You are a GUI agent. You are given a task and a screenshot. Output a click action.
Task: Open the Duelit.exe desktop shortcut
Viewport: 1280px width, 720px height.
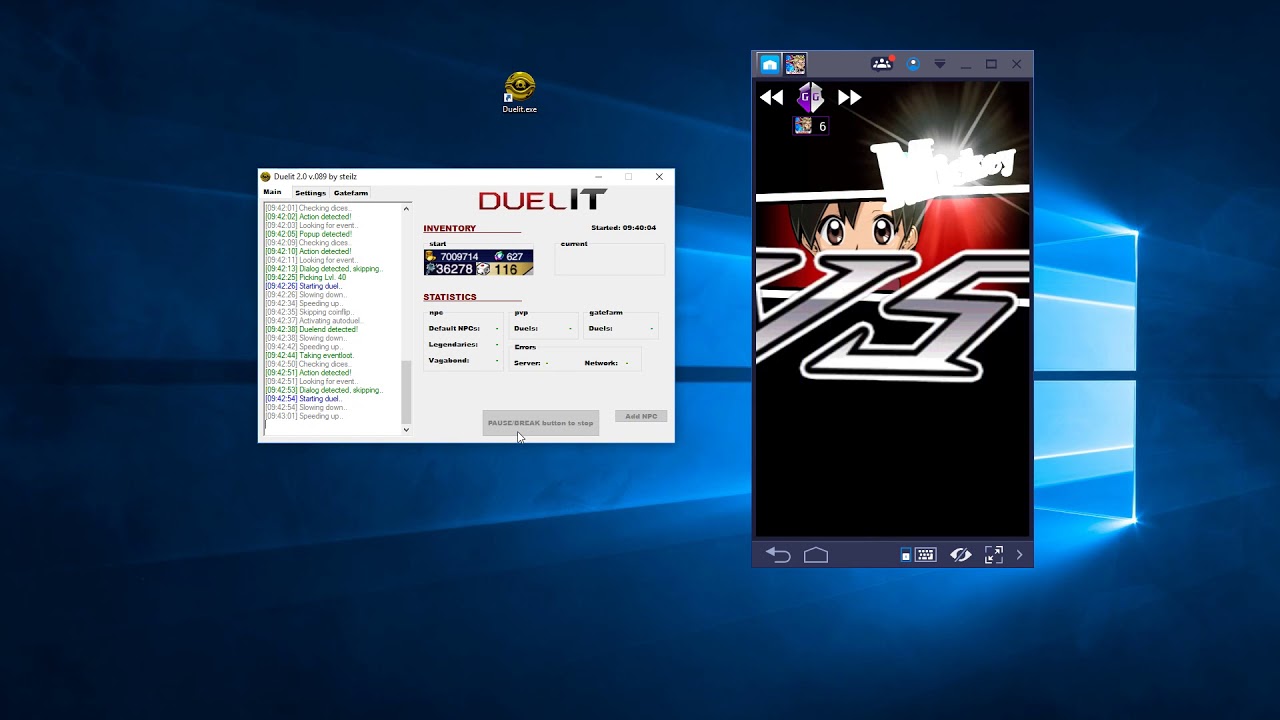(520, 92)
